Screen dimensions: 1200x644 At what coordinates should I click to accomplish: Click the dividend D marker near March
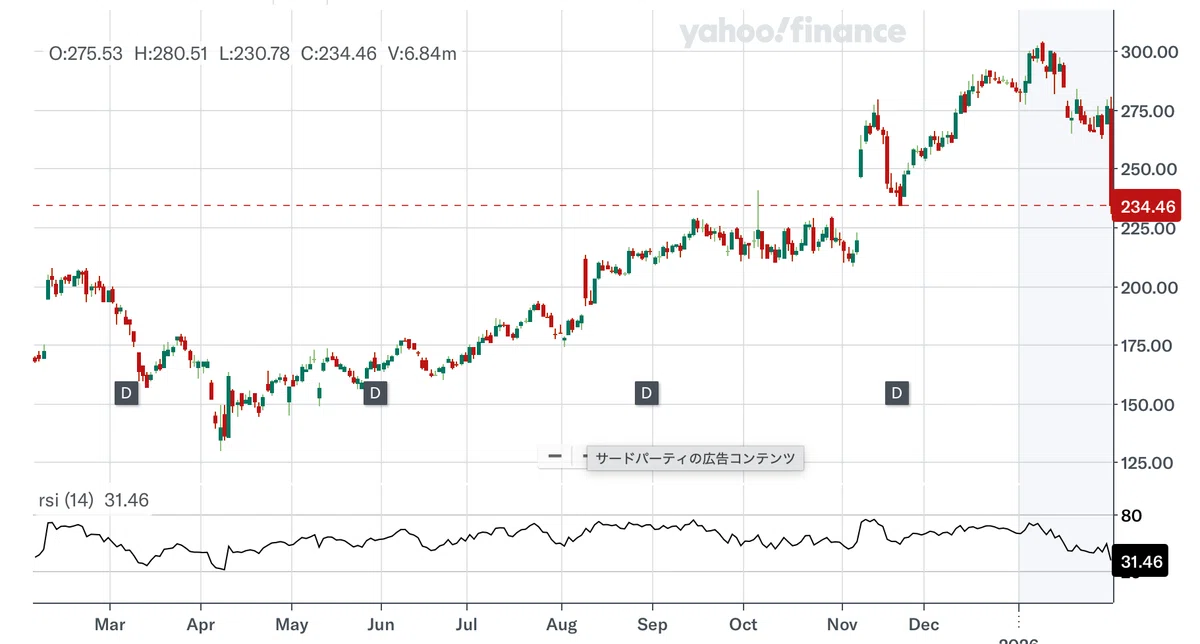(126, 393)
